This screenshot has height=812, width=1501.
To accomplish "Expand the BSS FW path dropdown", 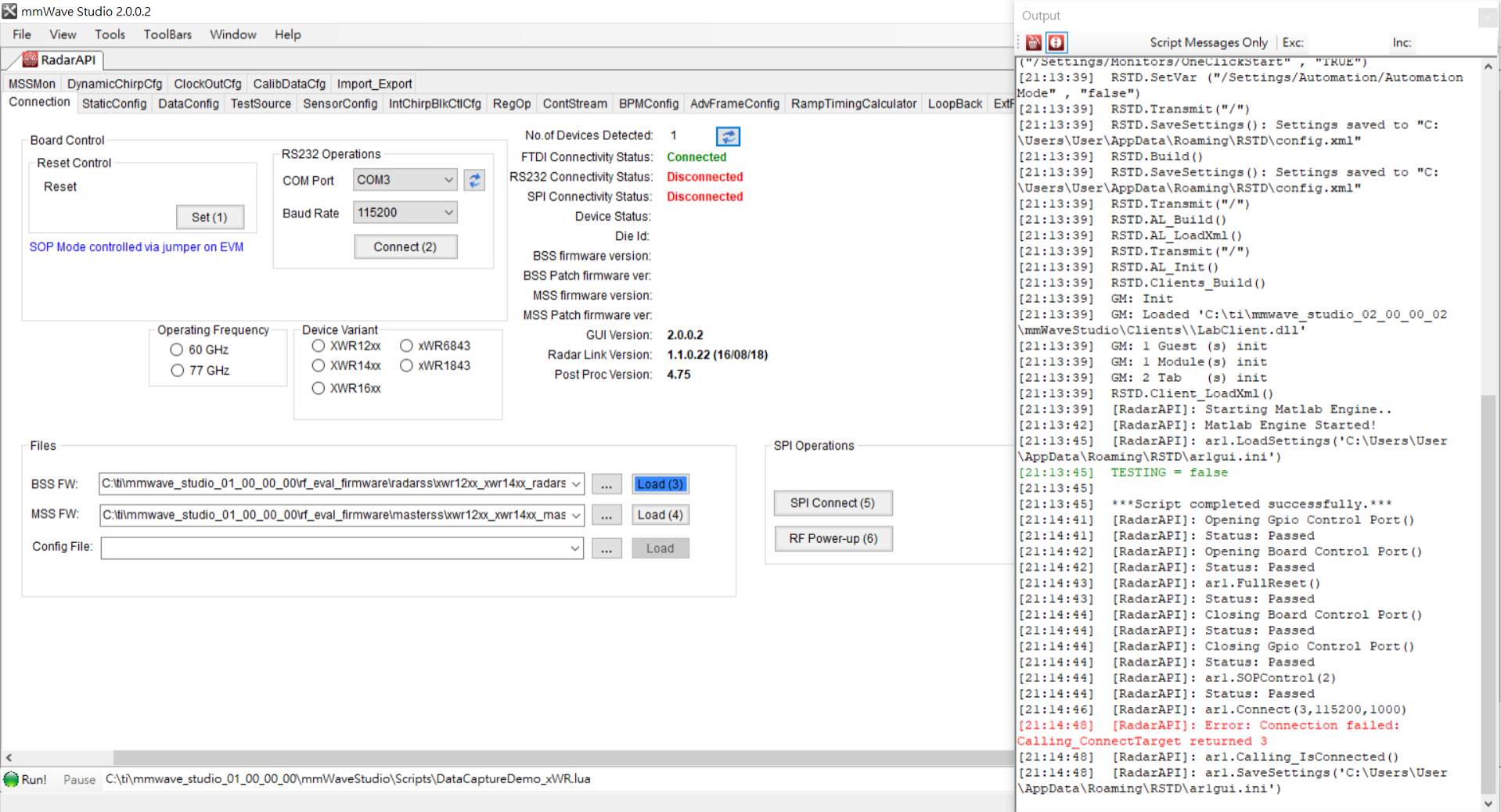I will (x=576, y=484).
